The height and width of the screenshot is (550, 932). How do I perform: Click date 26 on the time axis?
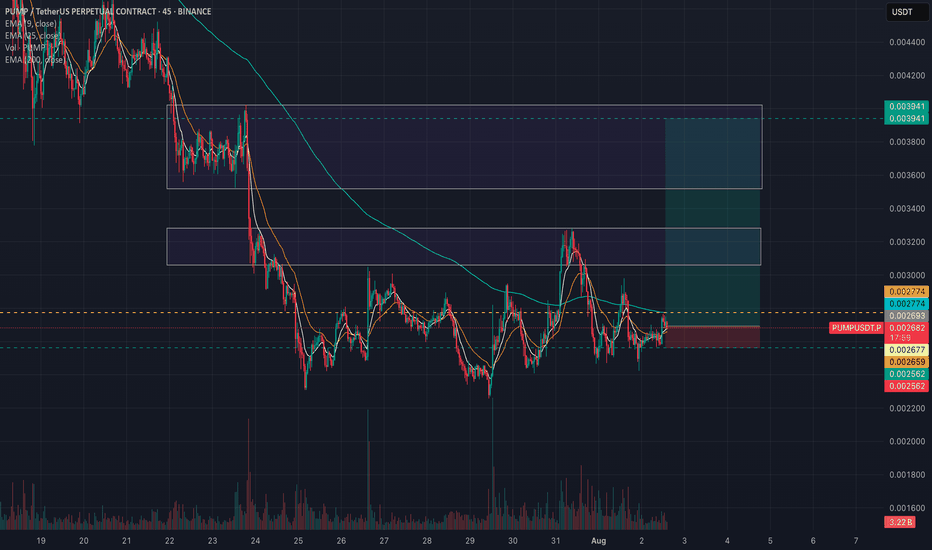(341, 540)
